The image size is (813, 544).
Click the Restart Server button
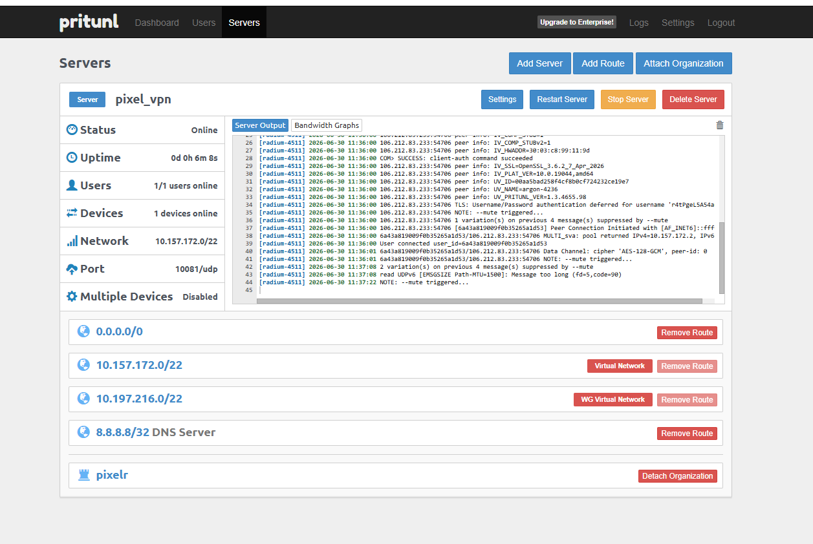(562, 99)
